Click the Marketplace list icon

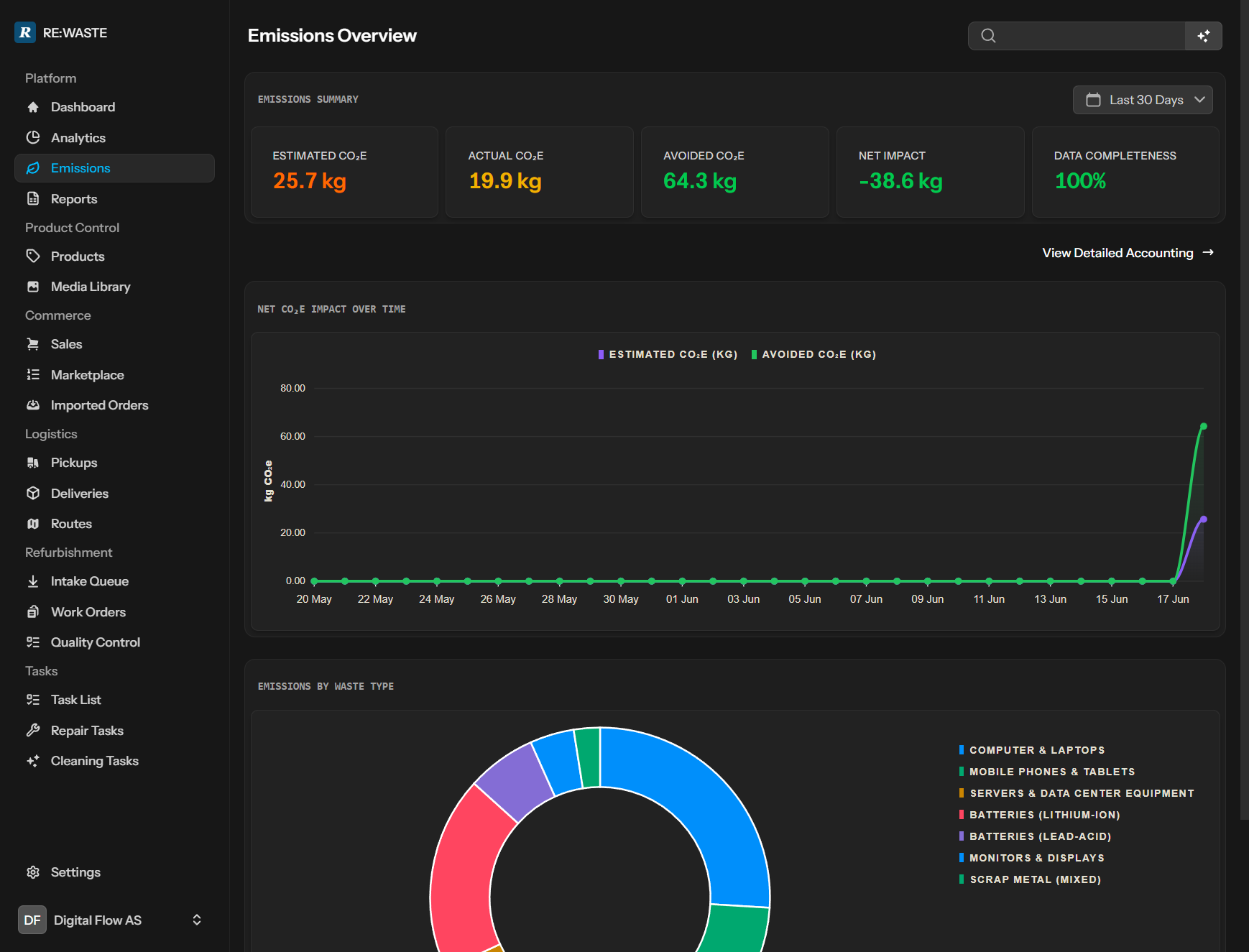tap(33, 374)
